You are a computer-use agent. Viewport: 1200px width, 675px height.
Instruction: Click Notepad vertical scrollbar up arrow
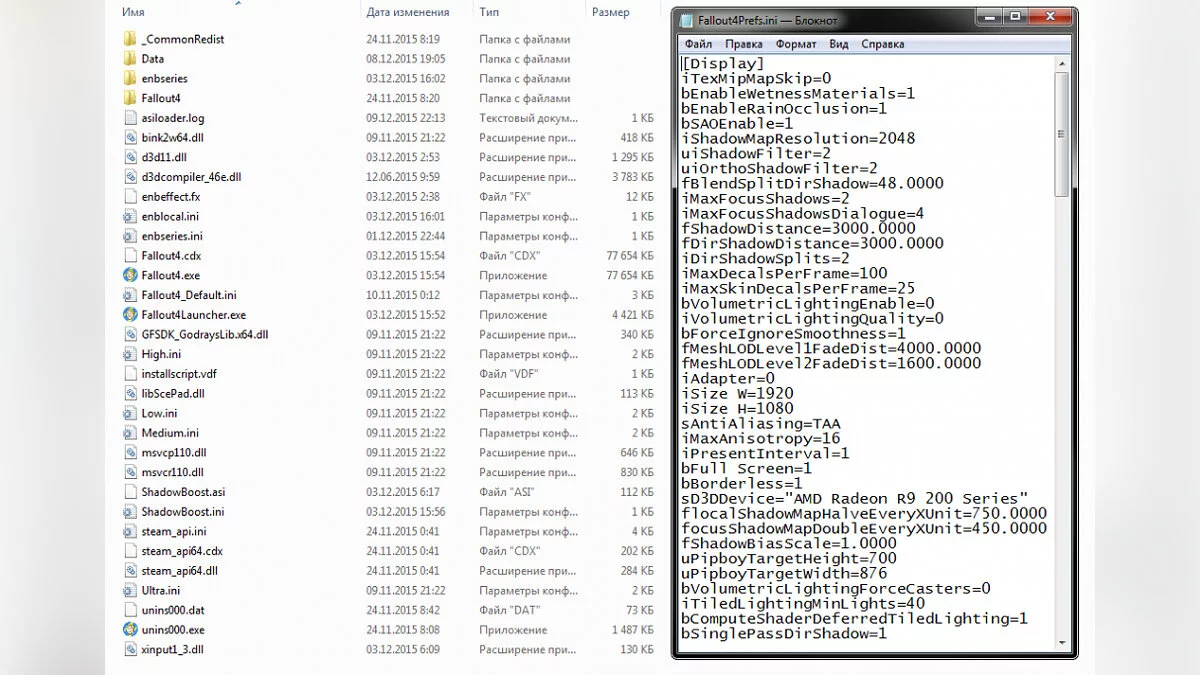click(1061, 64)
